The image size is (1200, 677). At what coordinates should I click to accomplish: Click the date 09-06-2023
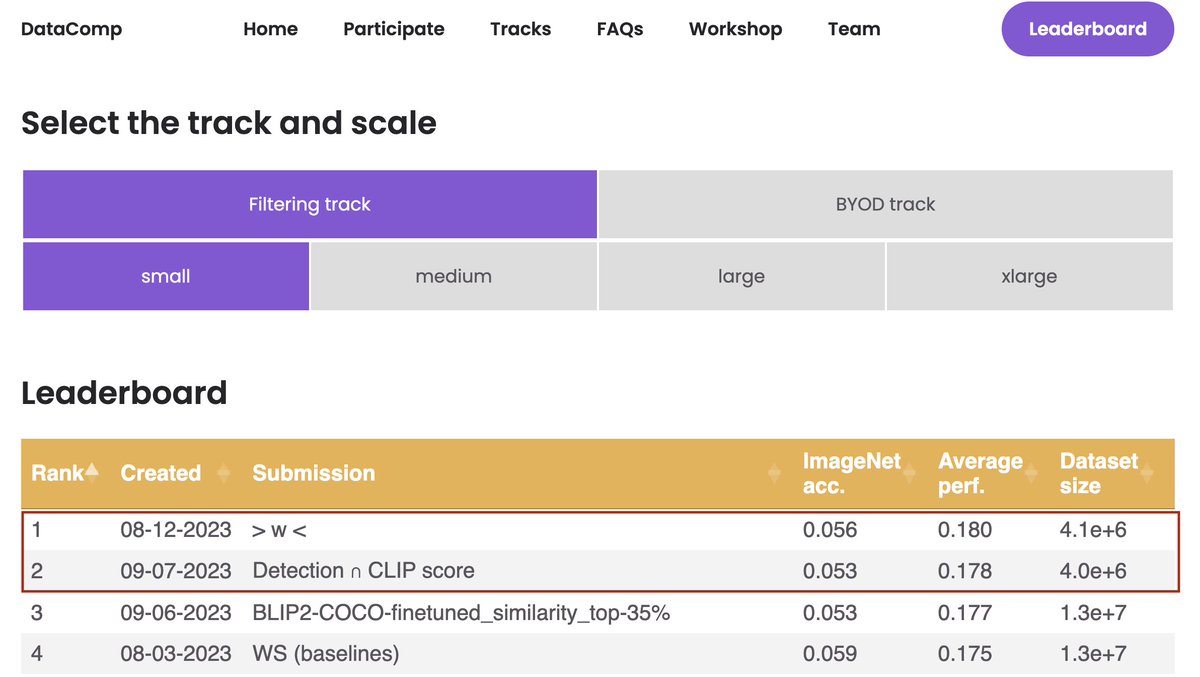(176, 612)
